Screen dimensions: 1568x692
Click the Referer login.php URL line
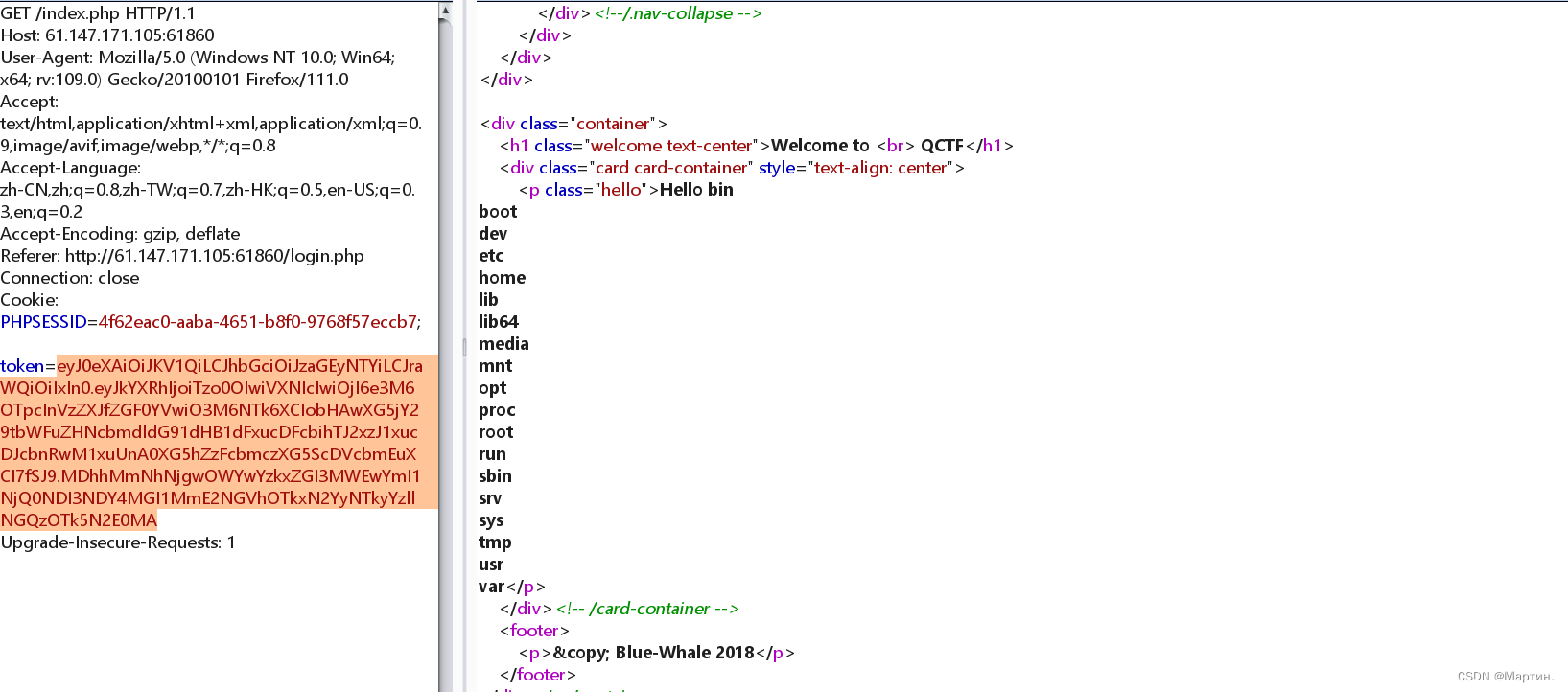pos(182,256)
